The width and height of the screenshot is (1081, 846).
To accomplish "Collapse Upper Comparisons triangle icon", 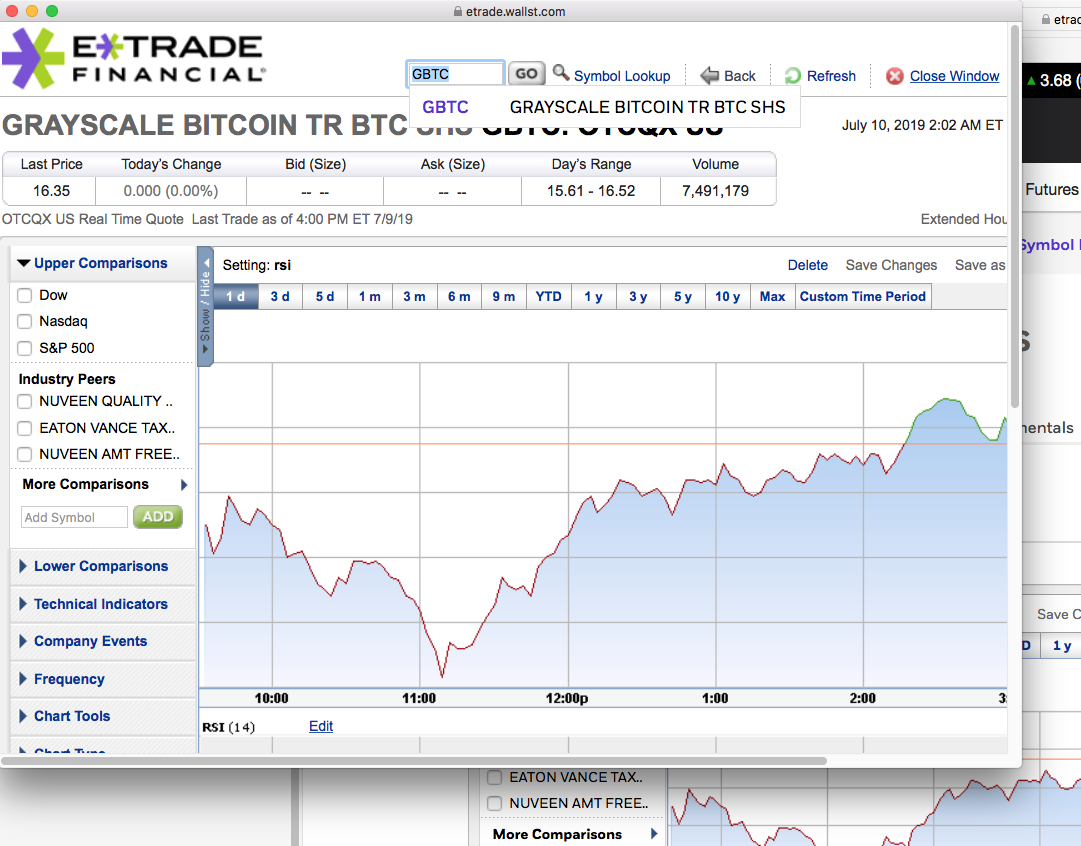I will [23, 263].
